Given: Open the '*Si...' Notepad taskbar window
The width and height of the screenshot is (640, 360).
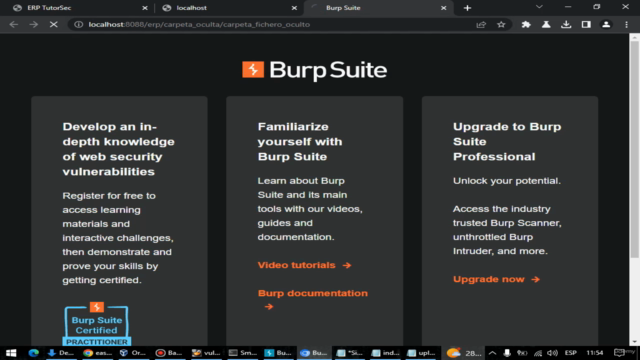Looking at the screenshot, I should [349, 353].
